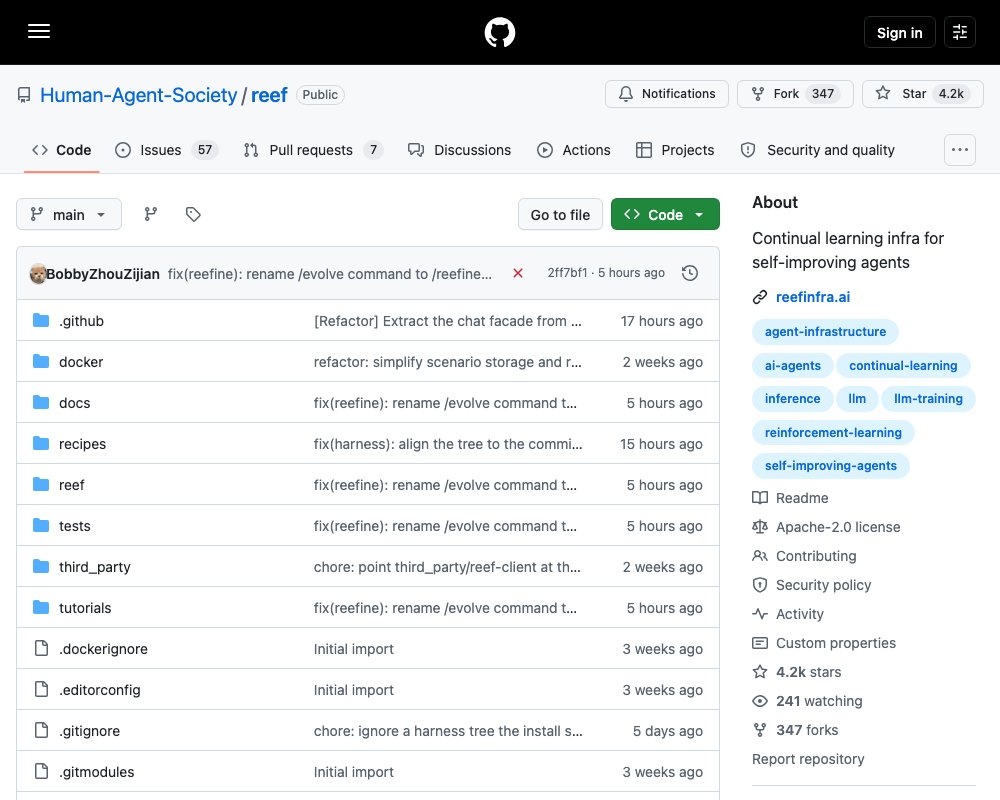Click the Report repository link
This screenshot has height=800, width=1000.
point(808,759)
